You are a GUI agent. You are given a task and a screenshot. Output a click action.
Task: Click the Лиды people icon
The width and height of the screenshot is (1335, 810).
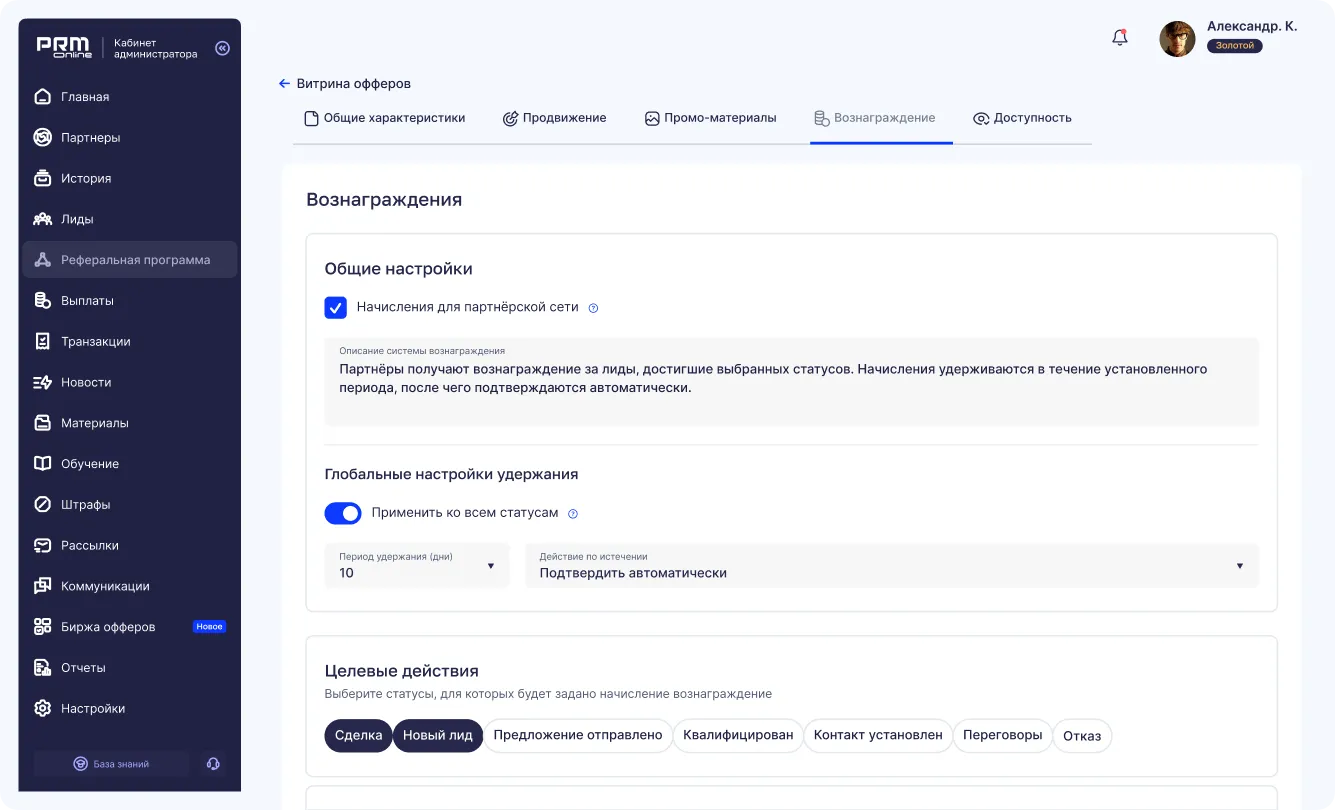coord(42,219)
